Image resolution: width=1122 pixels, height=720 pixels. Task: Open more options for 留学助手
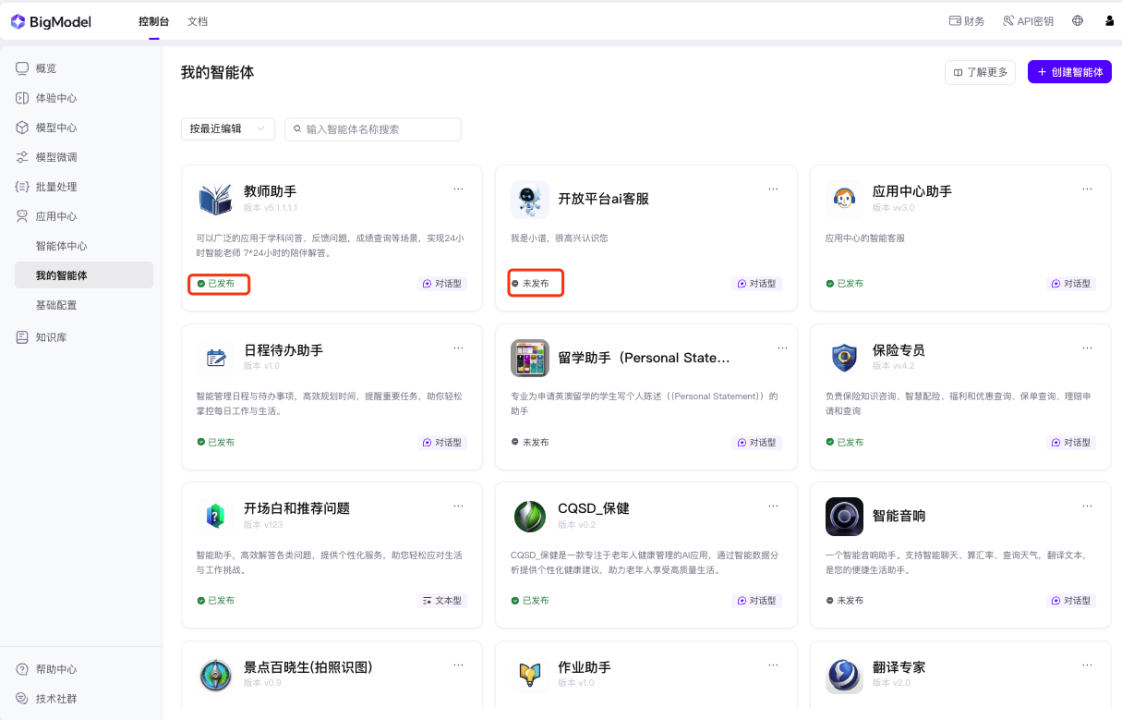click(782, 348)
